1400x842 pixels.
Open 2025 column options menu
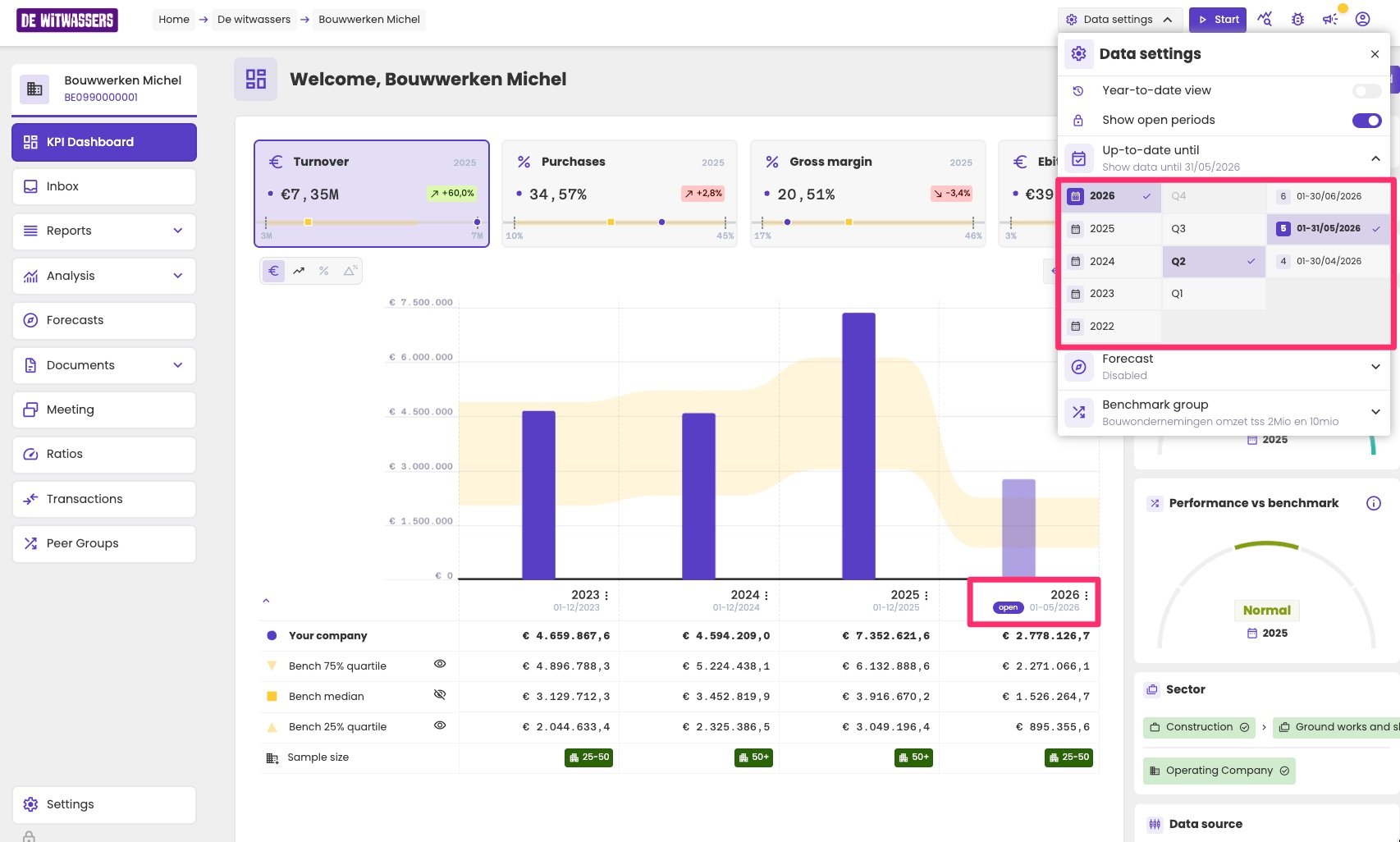click(926, 596)
